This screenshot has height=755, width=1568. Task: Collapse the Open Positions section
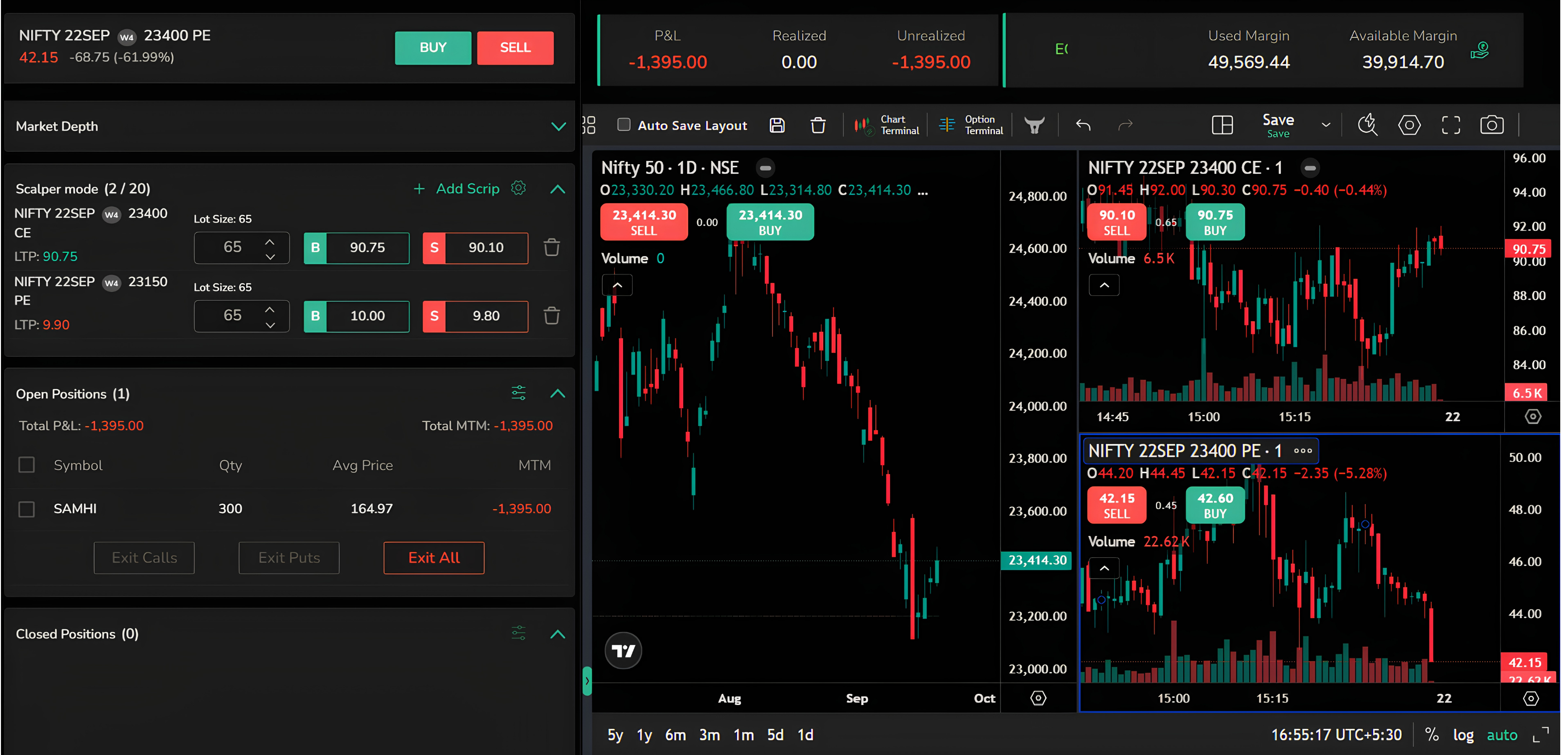[x=557, y=394]
